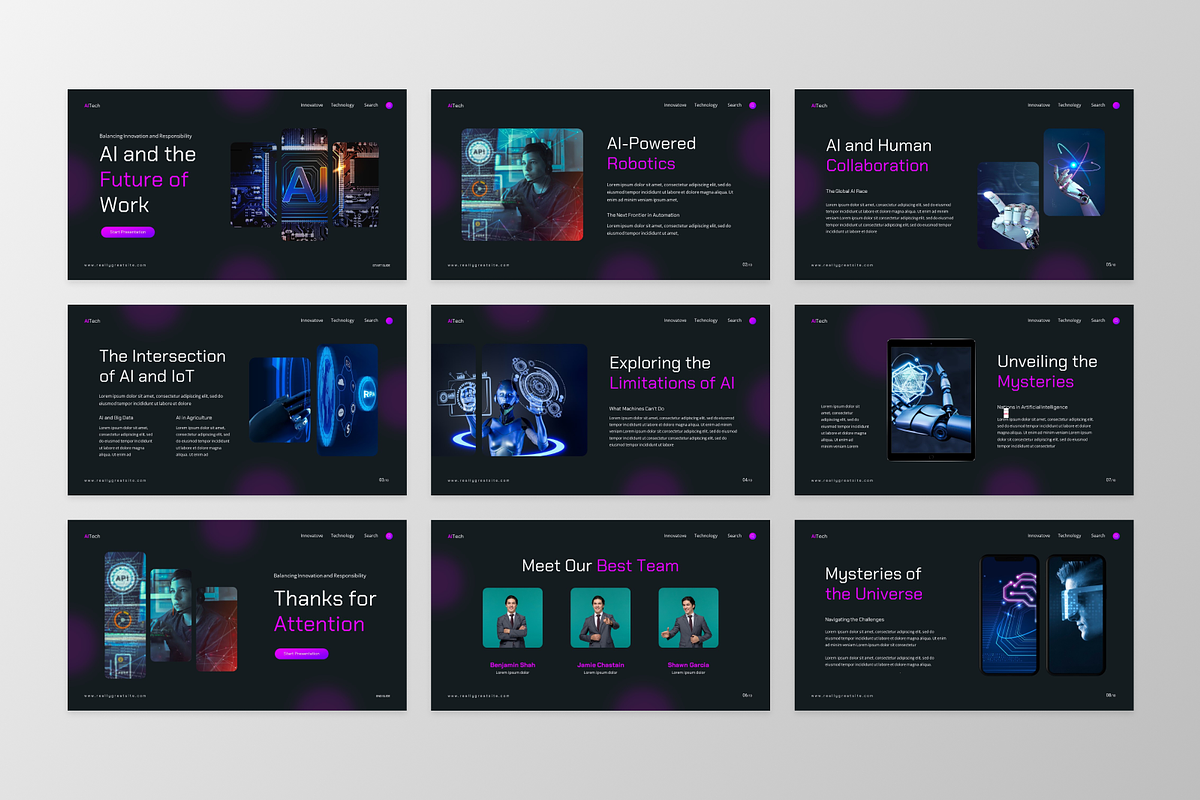
Task: Click the AiTech logo on the Limitations of AI slide
Action: (456, 320)
